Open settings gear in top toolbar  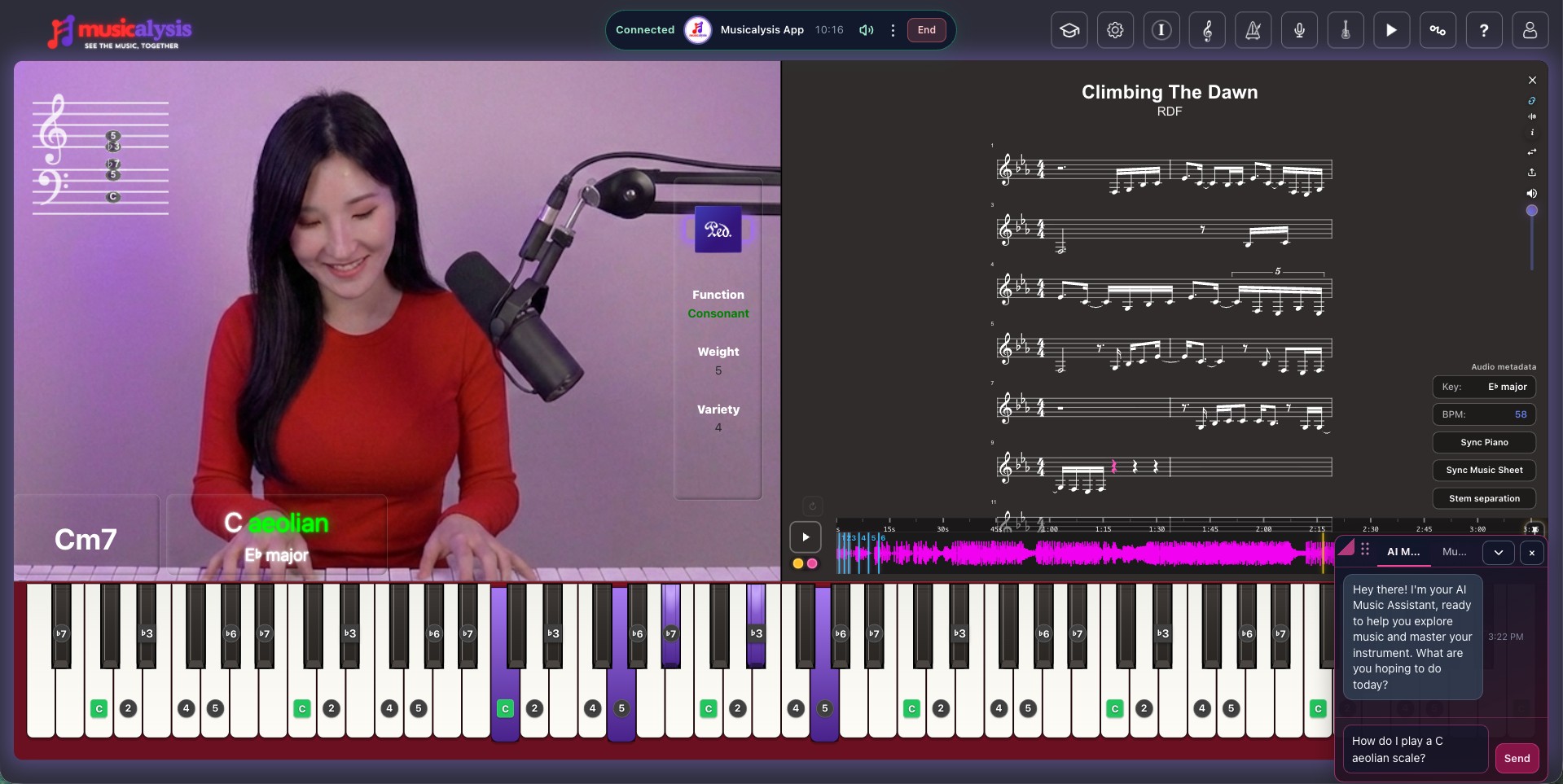[1115, 30]
